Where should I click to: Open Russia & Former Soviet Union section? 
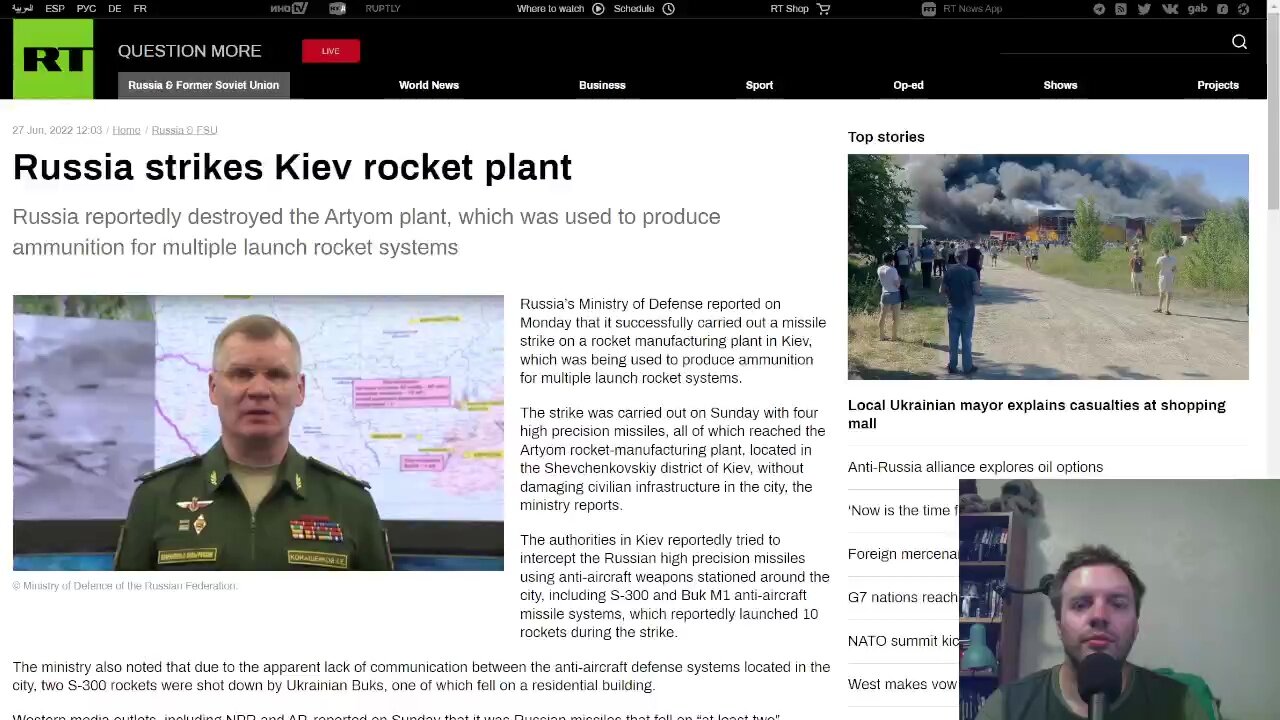(204, 85)
